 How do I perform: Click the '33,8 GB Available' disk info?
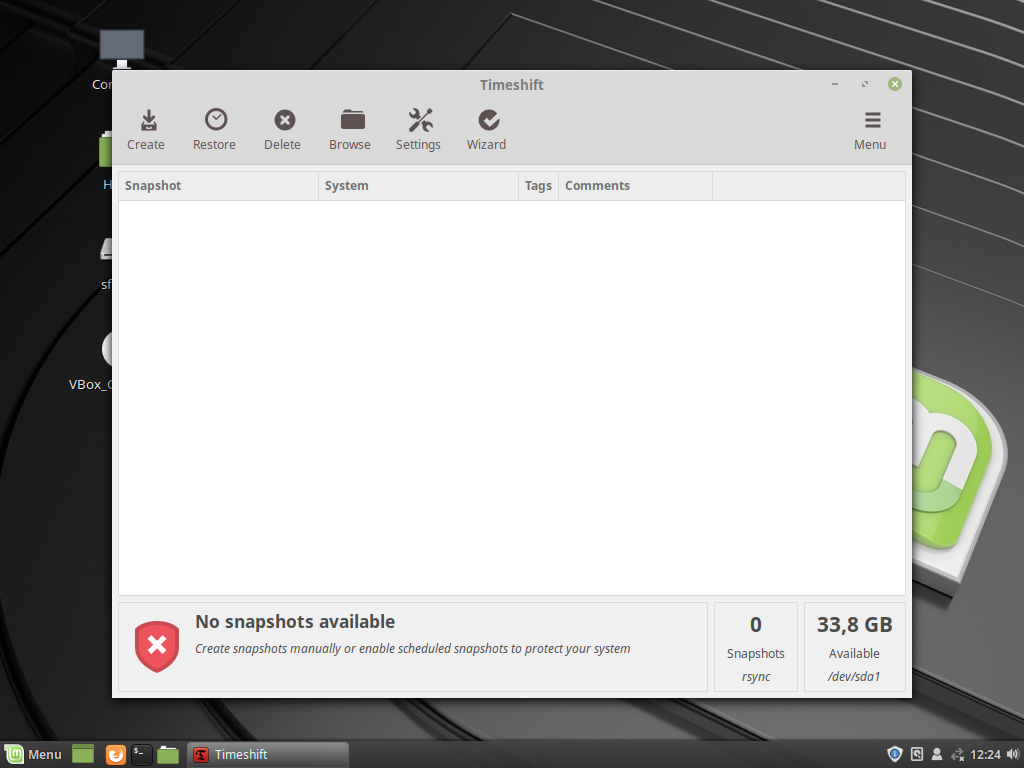click(854, 647)
